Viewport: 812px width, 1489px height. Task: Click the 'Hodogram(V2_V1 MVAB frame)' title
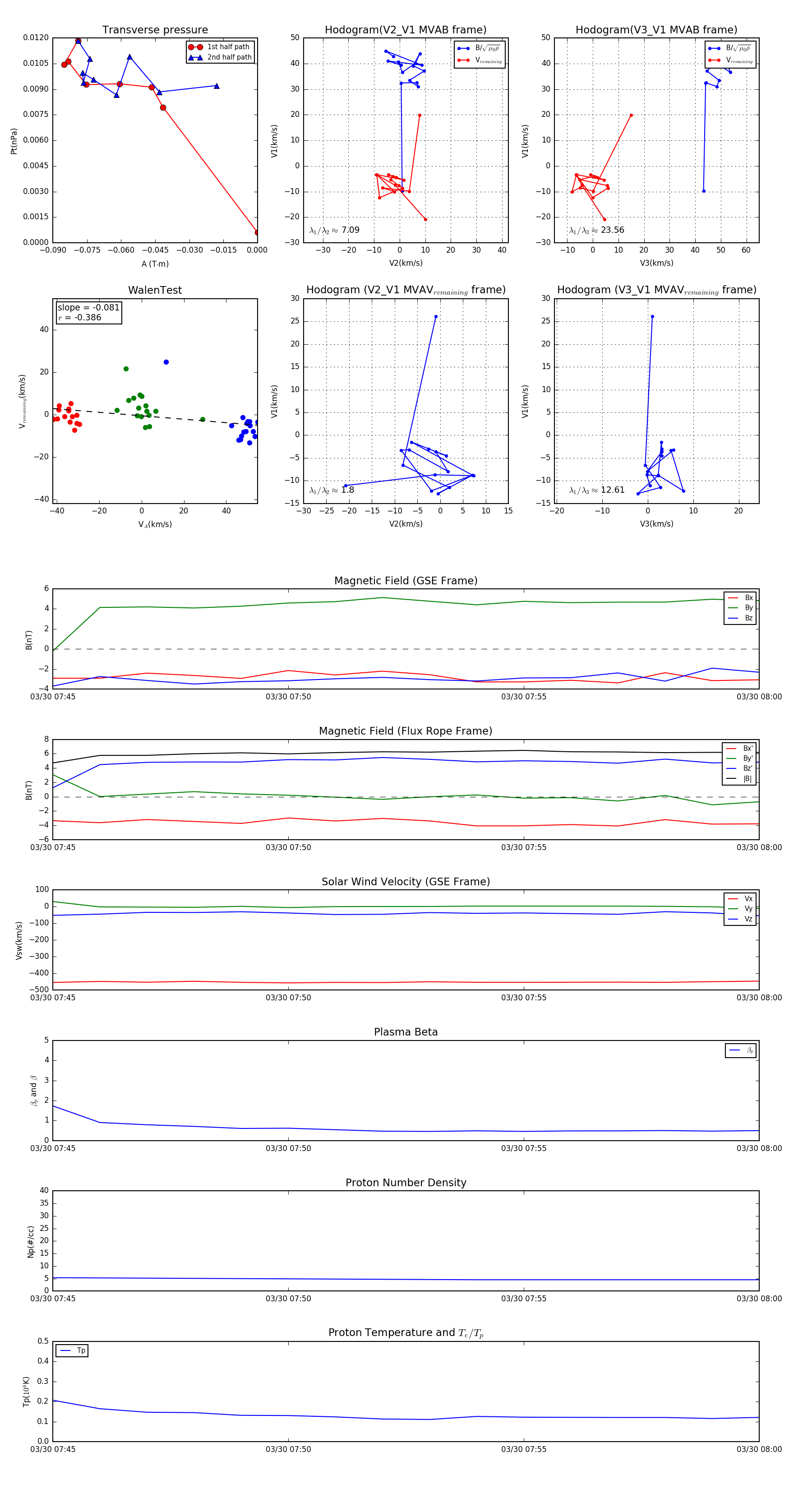[406, 30]
